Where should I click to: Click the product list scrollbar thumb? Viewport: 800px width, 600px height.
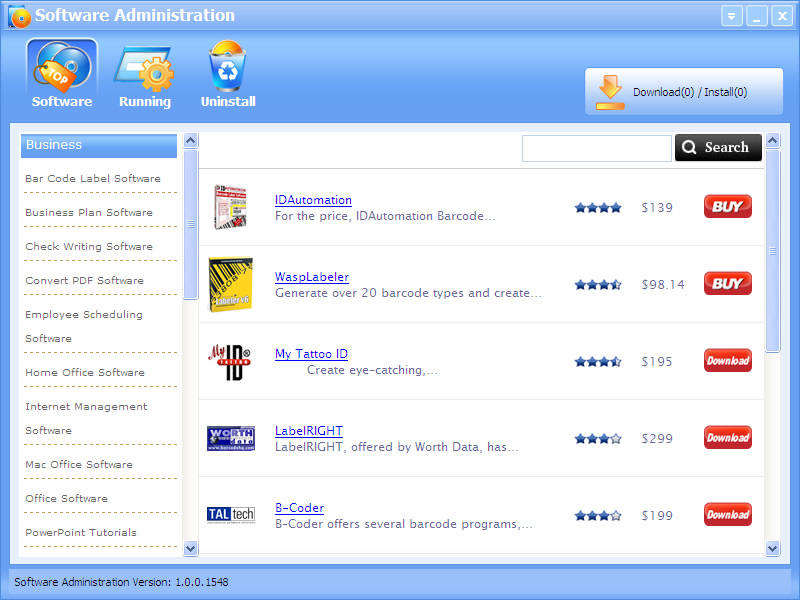(x=772, y=251)
